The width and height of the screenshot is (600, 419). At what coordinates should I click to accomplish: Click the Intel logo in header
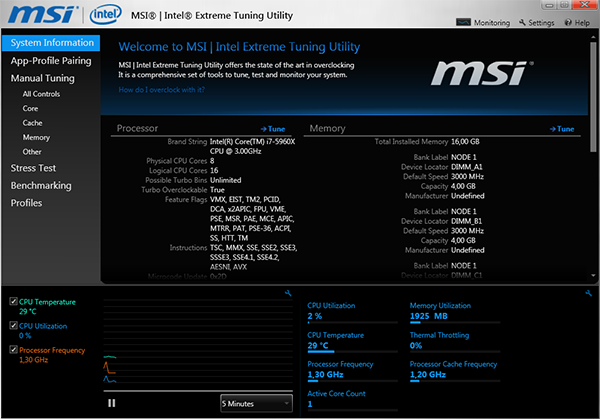coord(106,15)
